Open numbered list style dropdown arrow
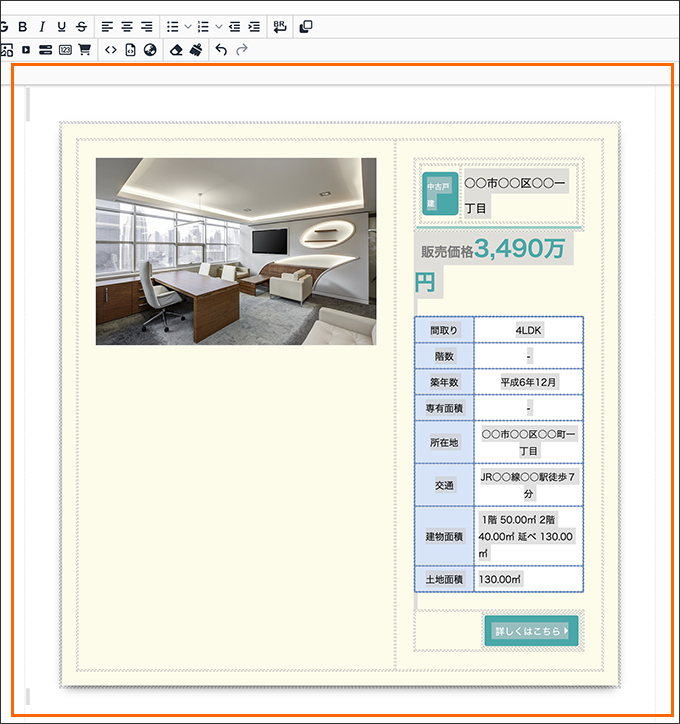The width and height of the screenshot is (680, 724). (219, 27)
